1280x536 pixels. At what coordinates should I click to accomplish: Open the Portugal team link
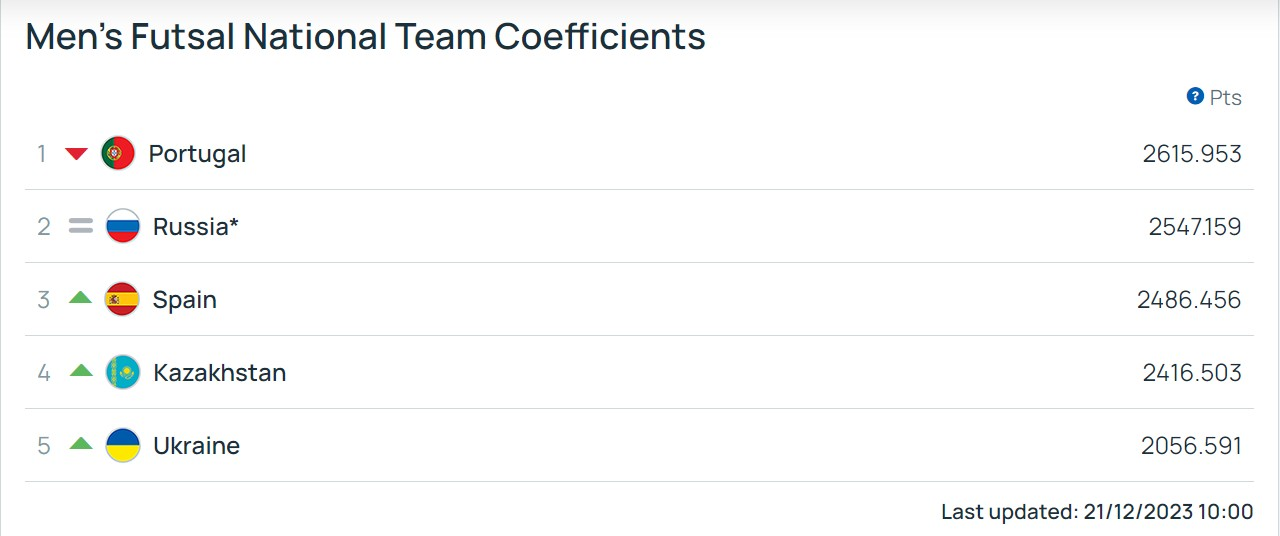pos(197,154)
